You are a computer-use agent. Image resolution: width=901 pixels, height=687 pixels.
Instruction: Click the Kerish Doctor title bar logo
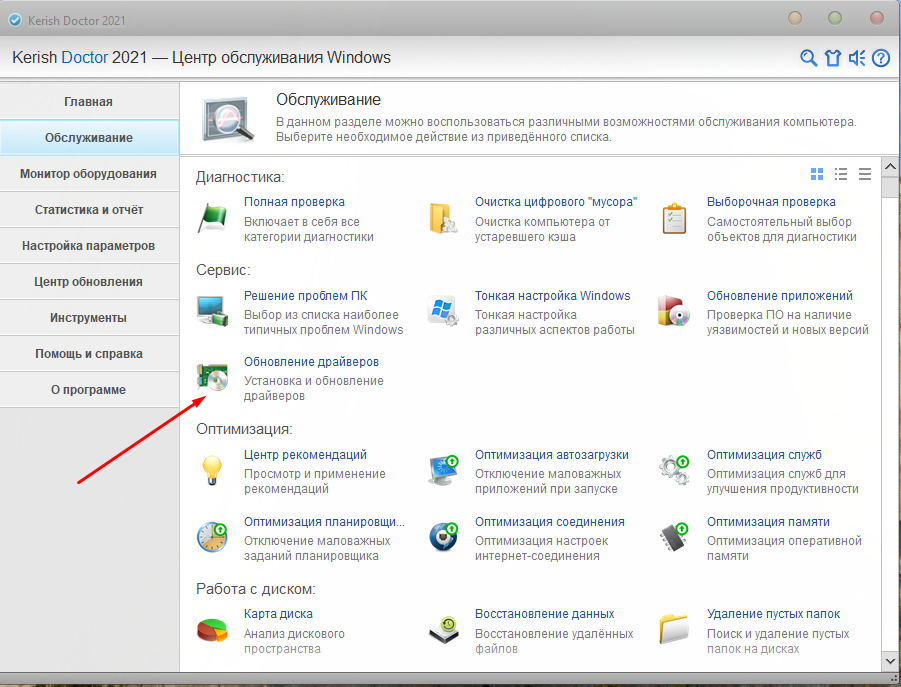(x=15, y=21)
